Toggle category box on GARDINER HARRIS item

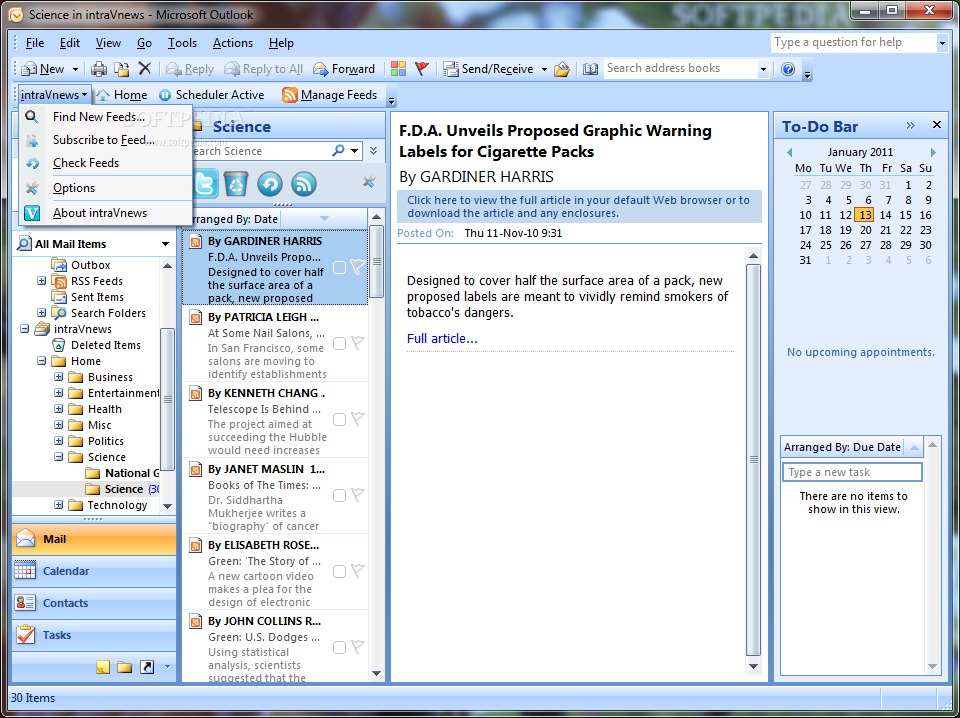pos(339,267)
